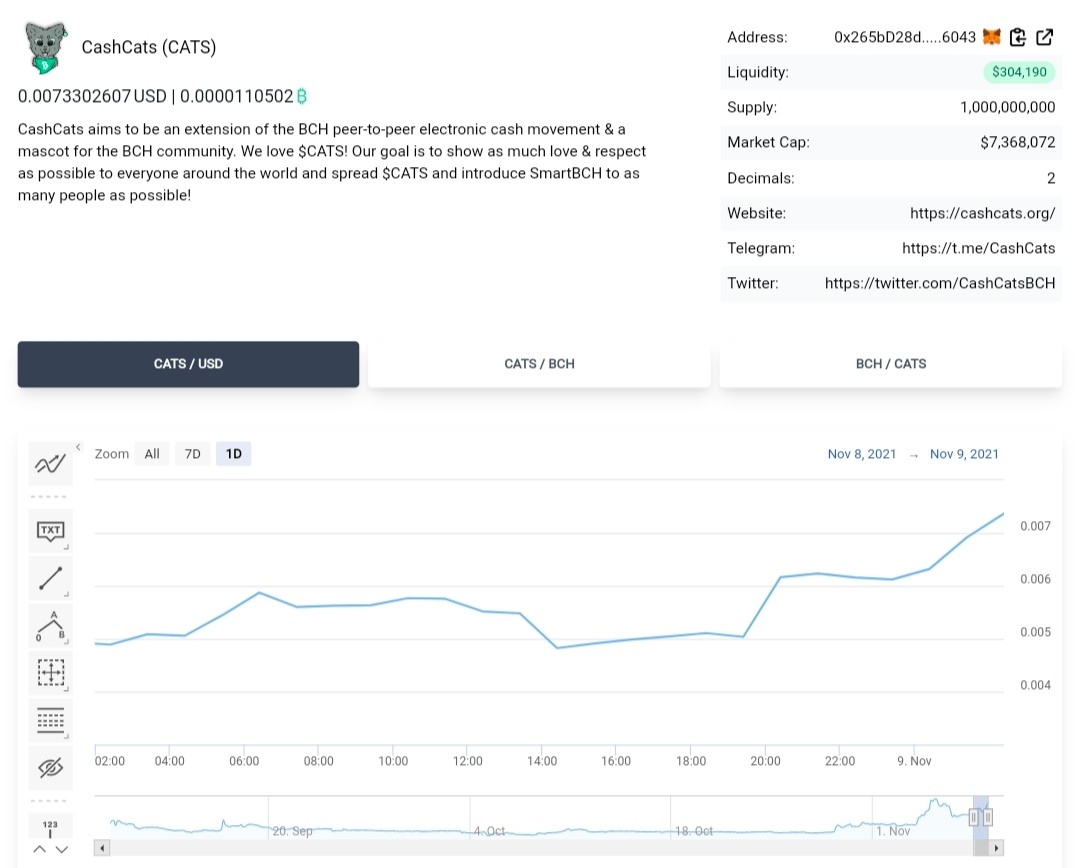Click the 18. Oct navigator label

694,831
